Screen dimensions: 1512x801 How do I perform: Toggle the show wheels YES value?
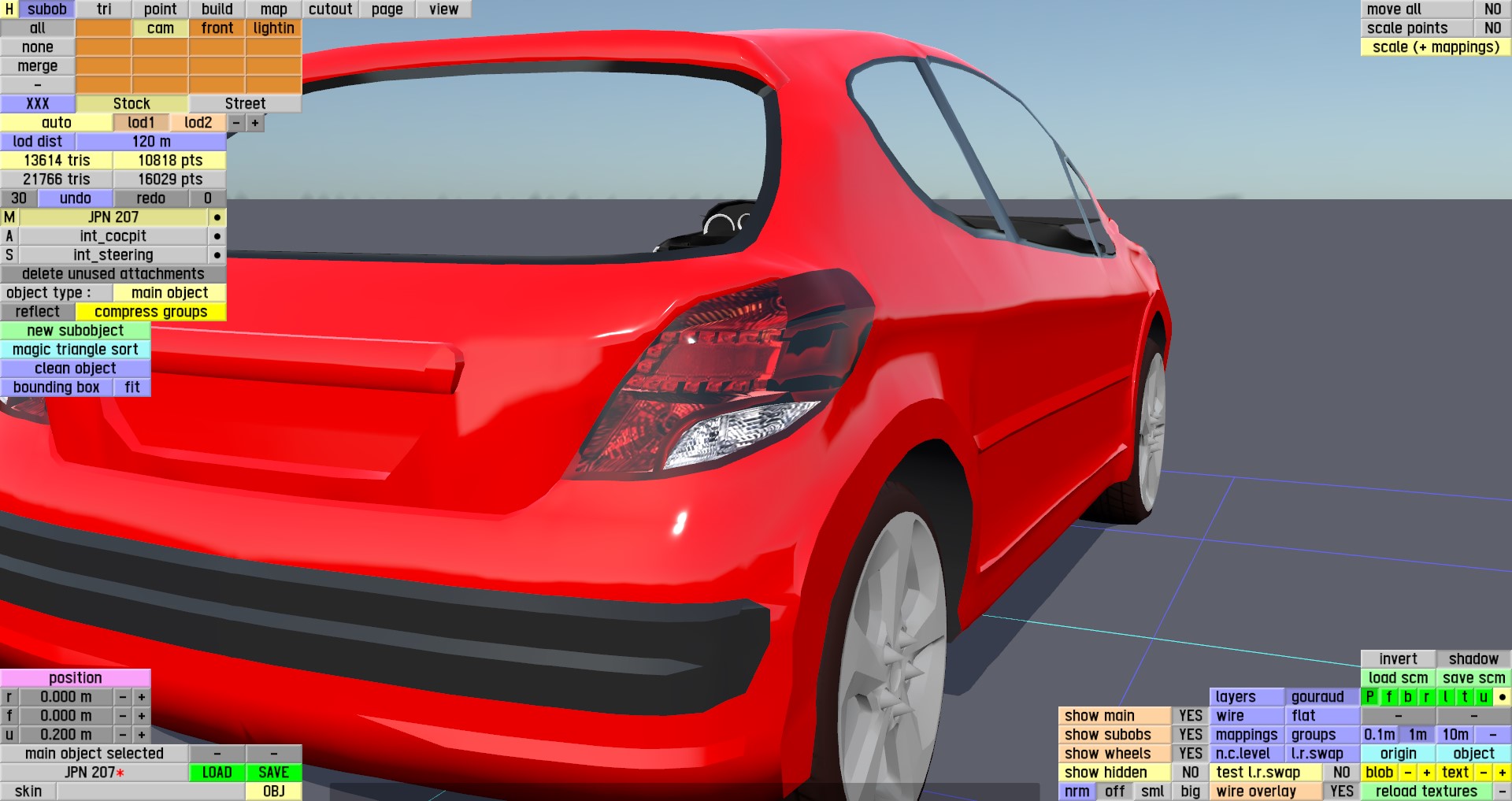pyautogui.click(x=1191, y=754)
